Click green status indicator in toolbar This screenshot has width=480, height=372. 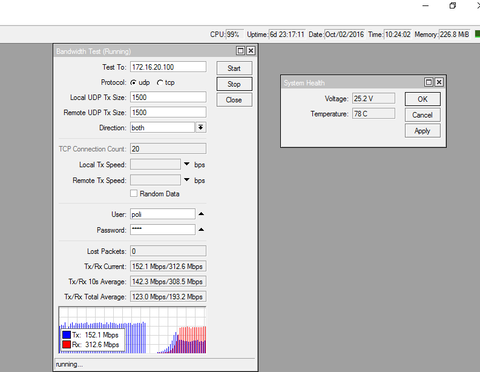pos(477,34)
